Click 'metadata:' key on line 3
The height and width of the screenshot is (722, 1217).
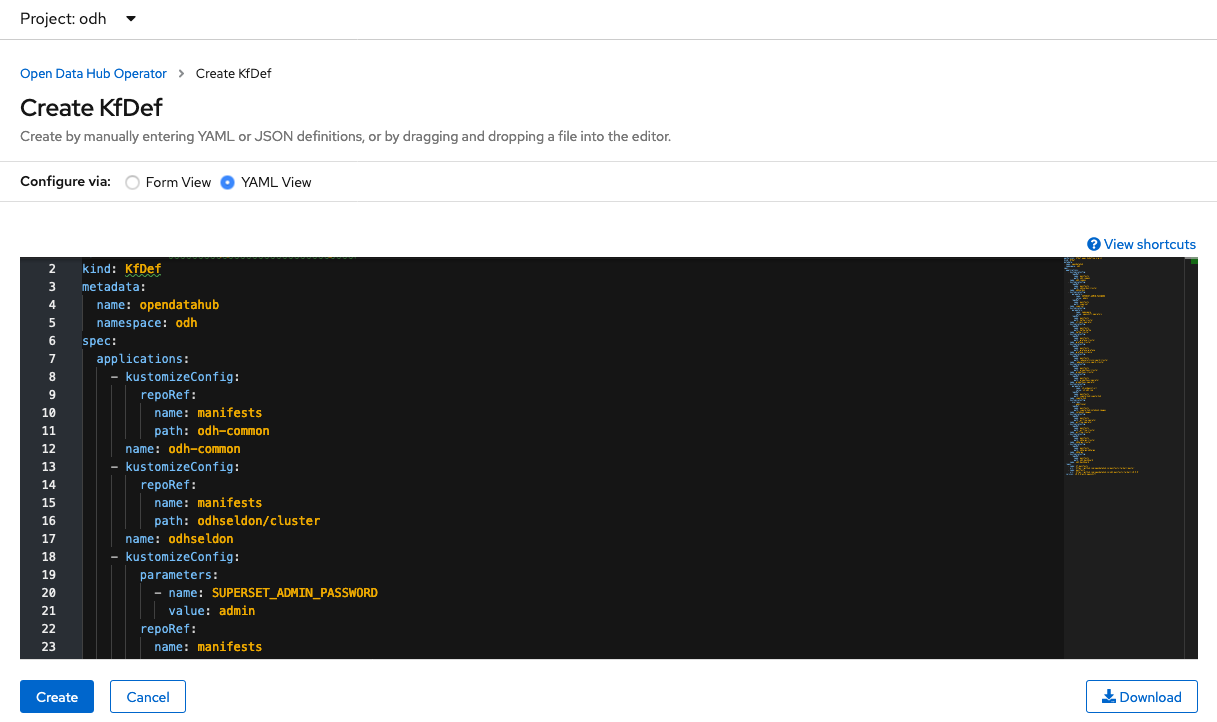tap(114, 287)
